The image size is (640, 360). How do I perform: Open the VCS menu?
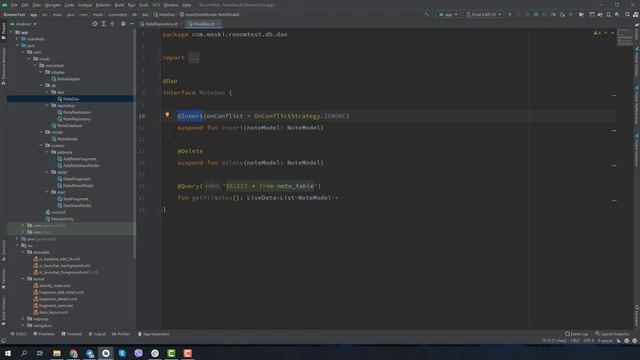(x=156, y=5)
